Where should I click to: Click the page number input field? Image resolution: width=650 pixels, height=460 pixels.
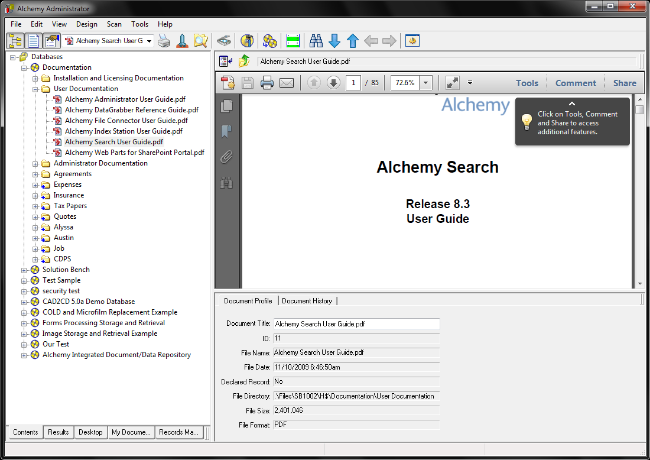click(x=353, y=82)
